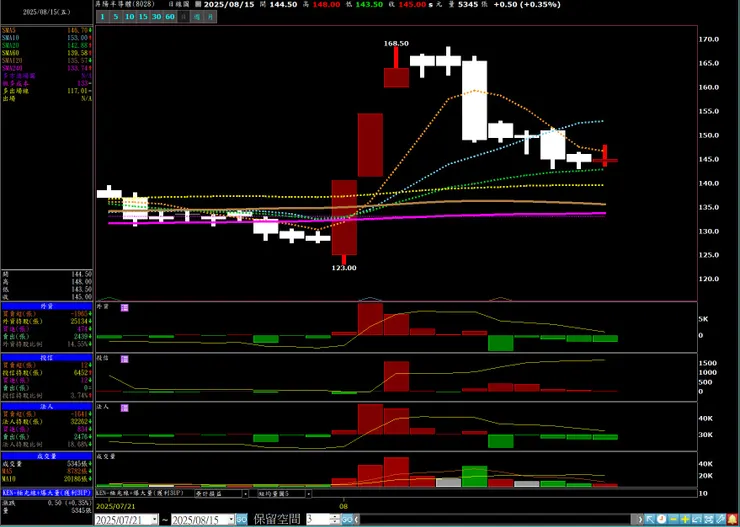This screenshot has height=527, width=740.
Task: Click the alert bell icon
Action: tap(732, 519)
